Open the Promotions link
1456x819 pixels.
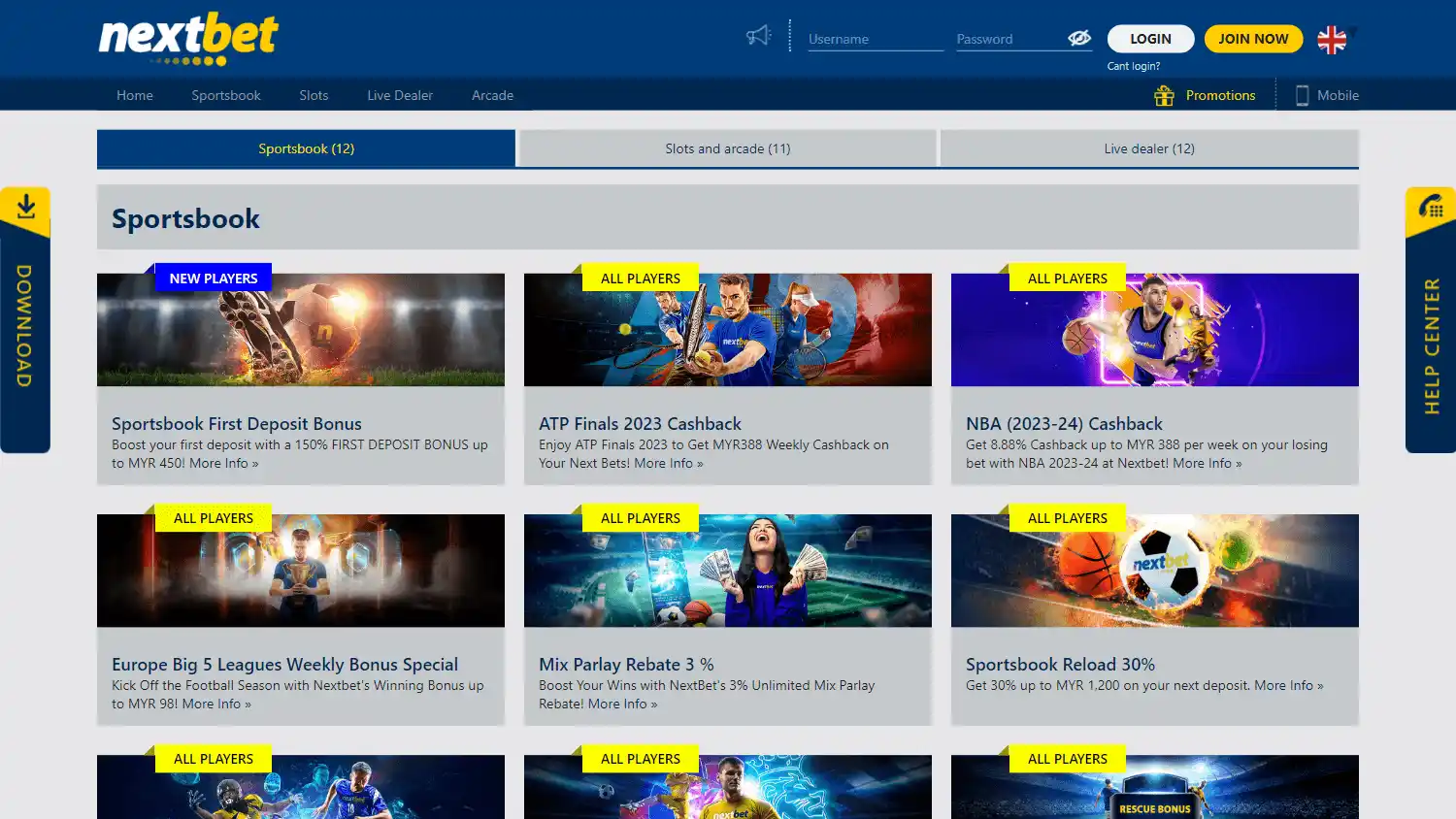(1220, 95)
